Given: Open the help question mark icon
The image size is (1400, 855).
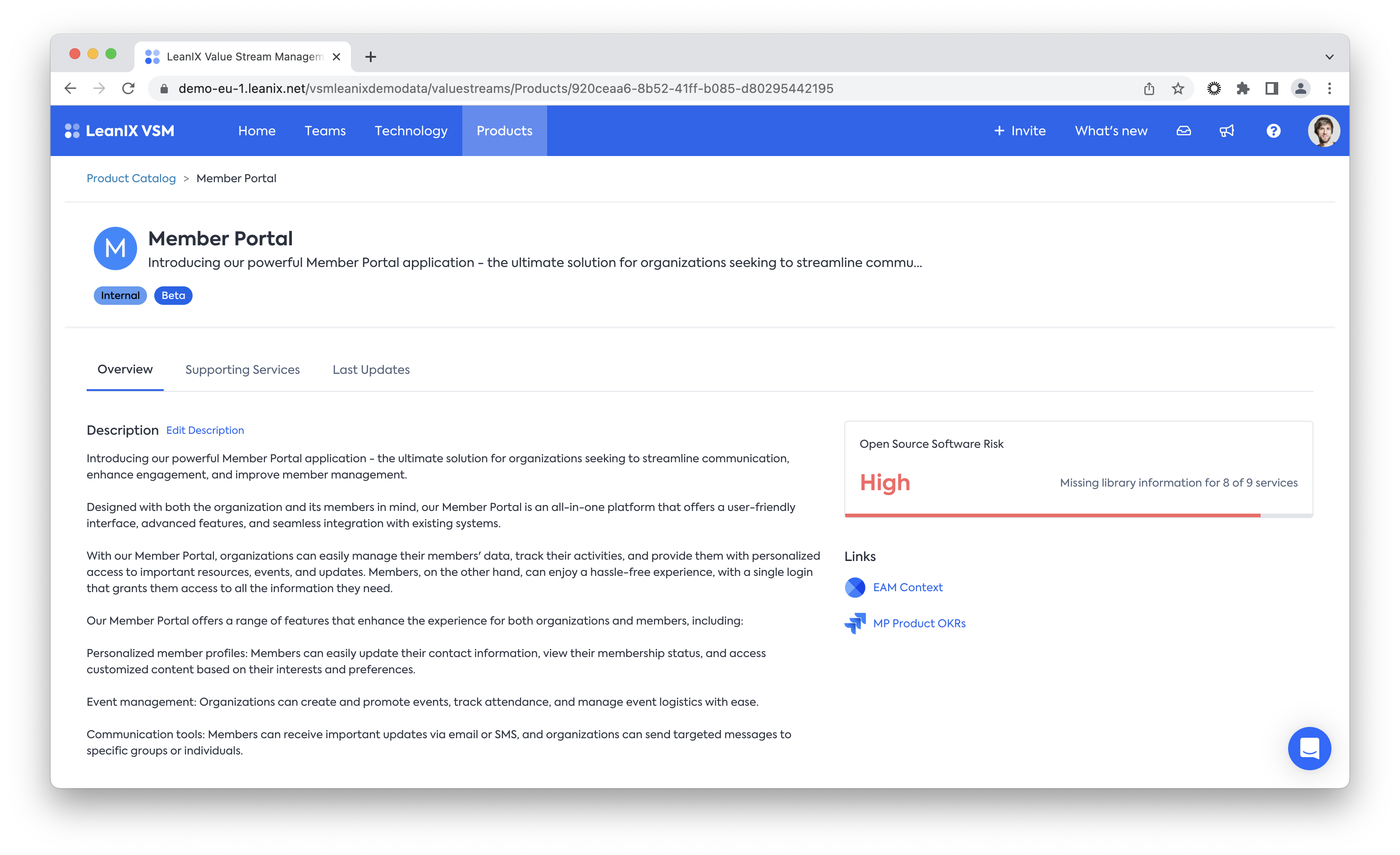Looking at the screenshot, I should tap(1273, 131).
